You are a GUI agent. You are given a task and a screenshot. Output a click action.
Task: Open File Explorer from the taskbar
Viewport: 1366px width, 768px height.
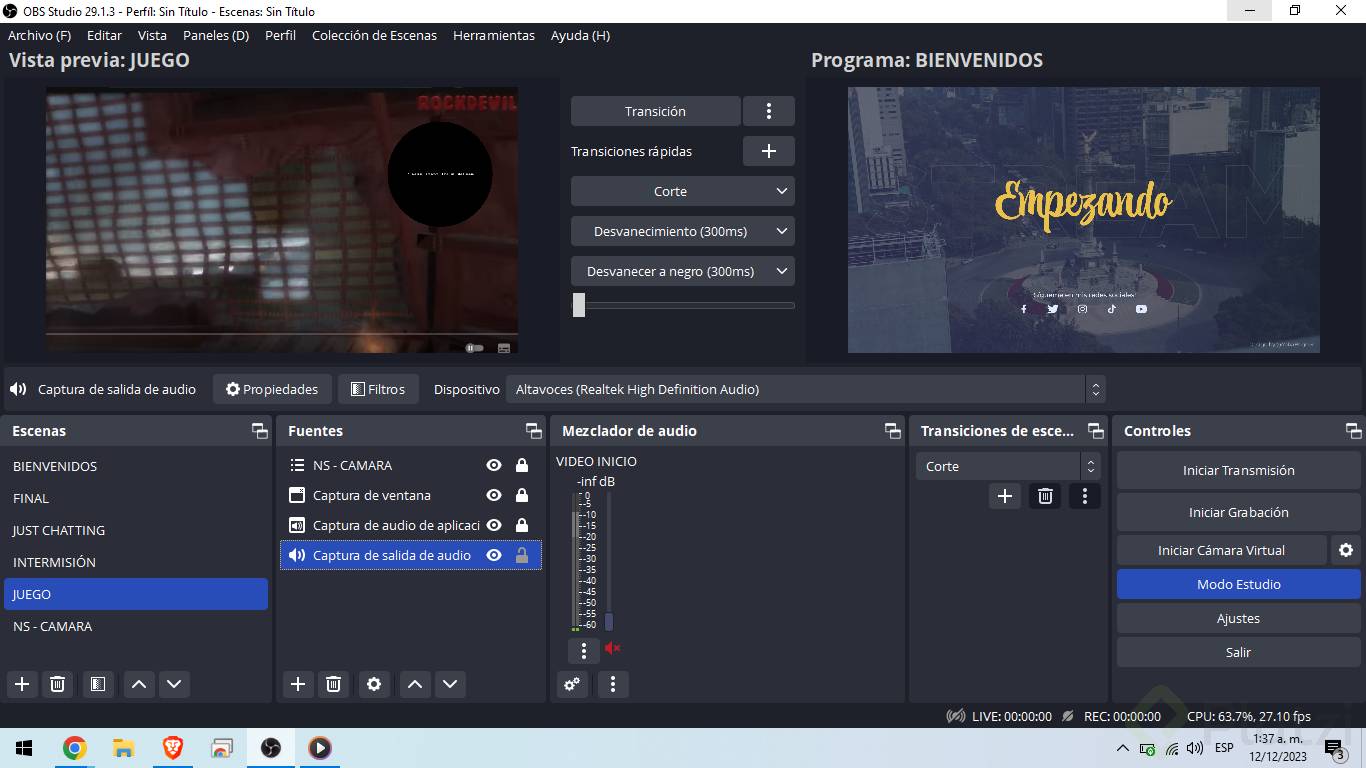pos(123,748)
